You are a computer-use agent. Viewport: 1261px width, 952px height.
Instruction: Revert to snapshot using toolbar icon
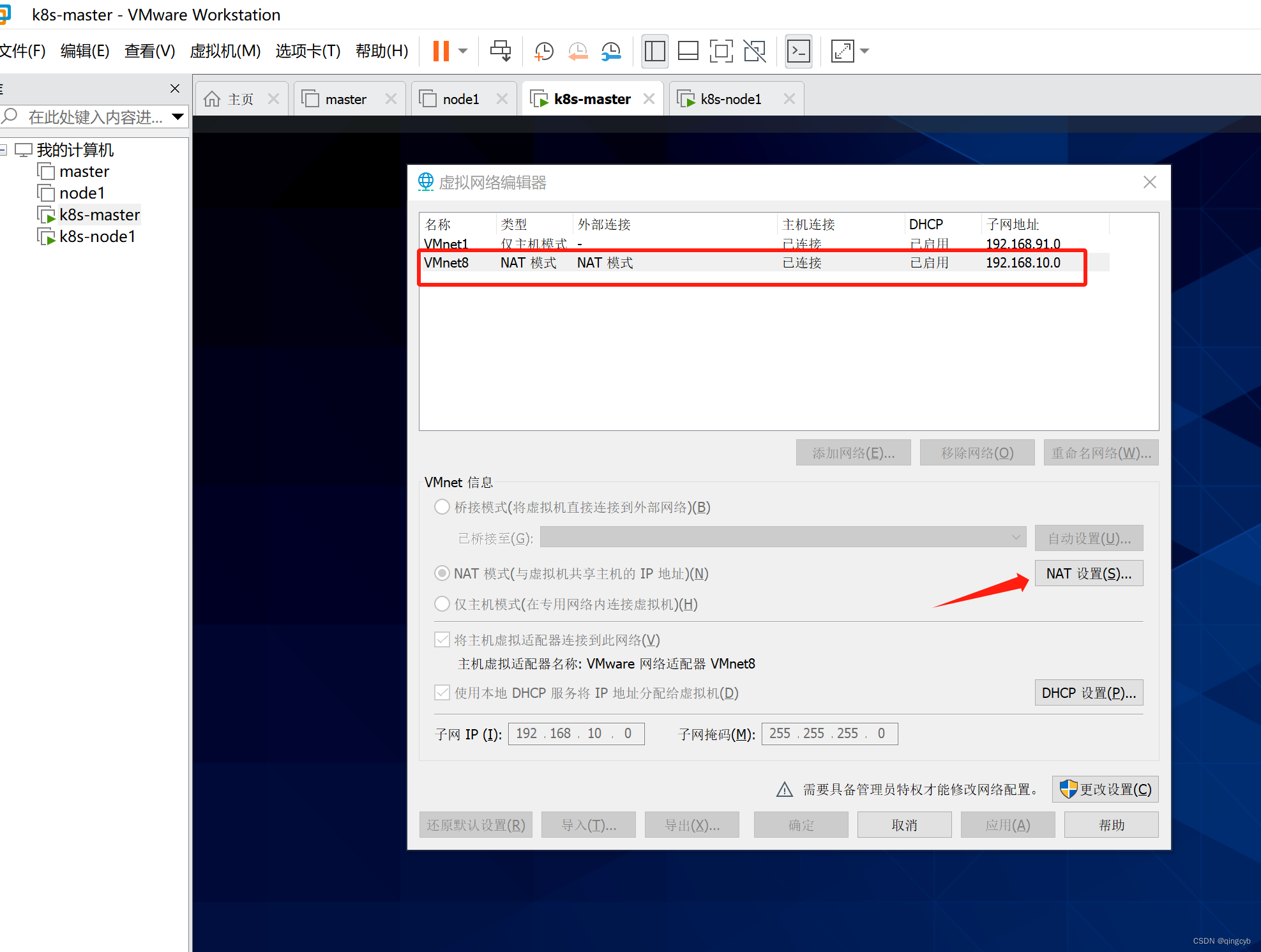click(577, 51)
